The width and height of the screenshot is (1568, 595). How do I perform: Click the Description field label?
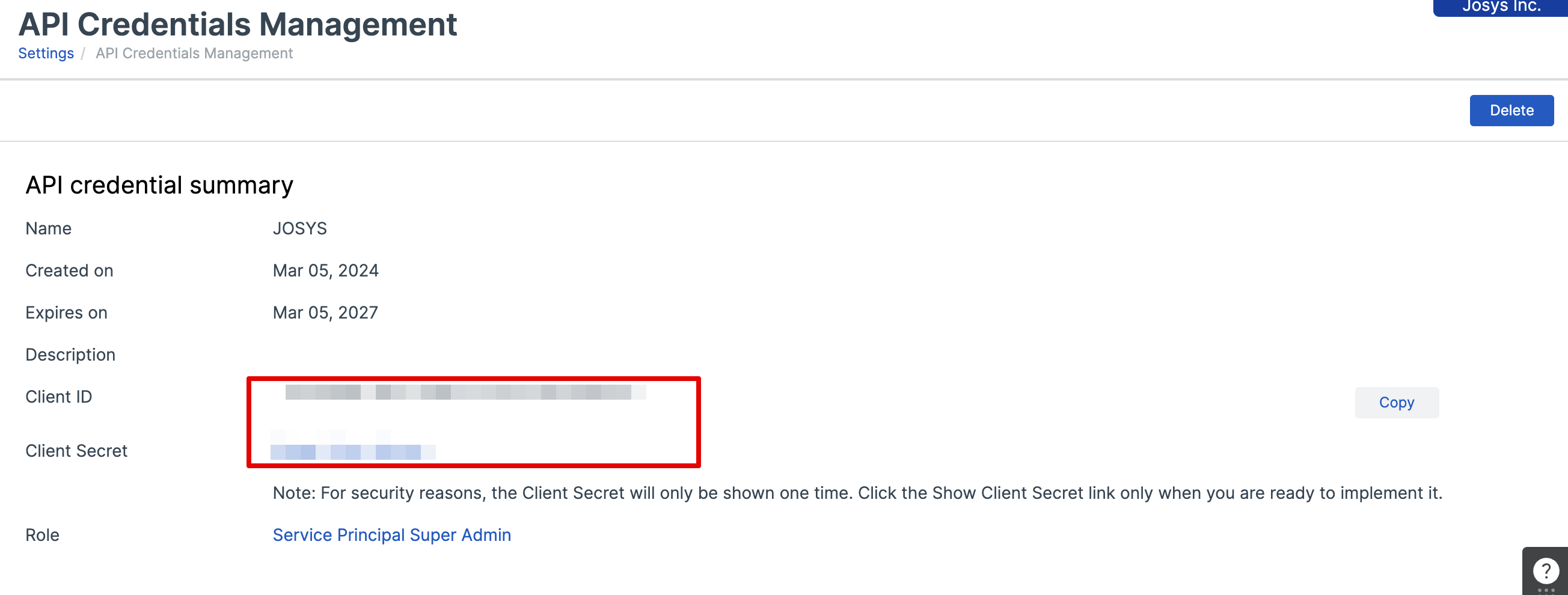pos(70,355)
